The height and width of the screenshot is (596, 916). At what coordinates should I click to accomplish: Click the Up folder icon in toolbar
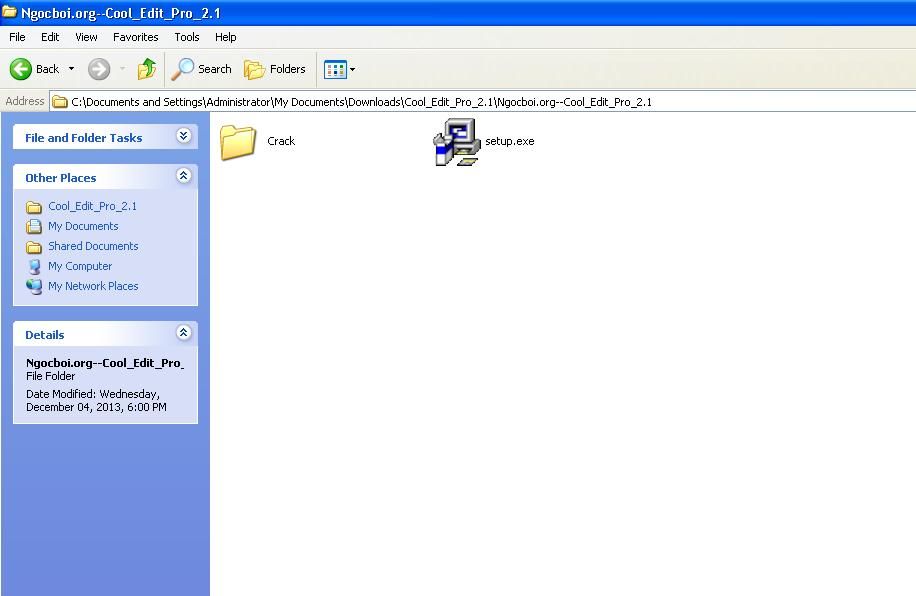tap(147, 69)
